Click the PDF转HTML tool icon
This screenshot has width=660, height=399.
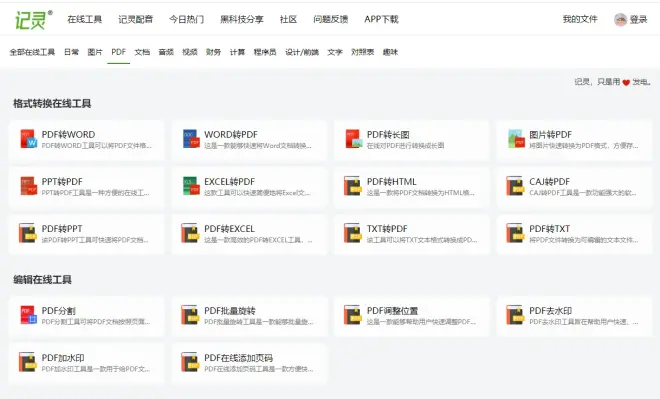pyautogui.click(x=353, y=186)
